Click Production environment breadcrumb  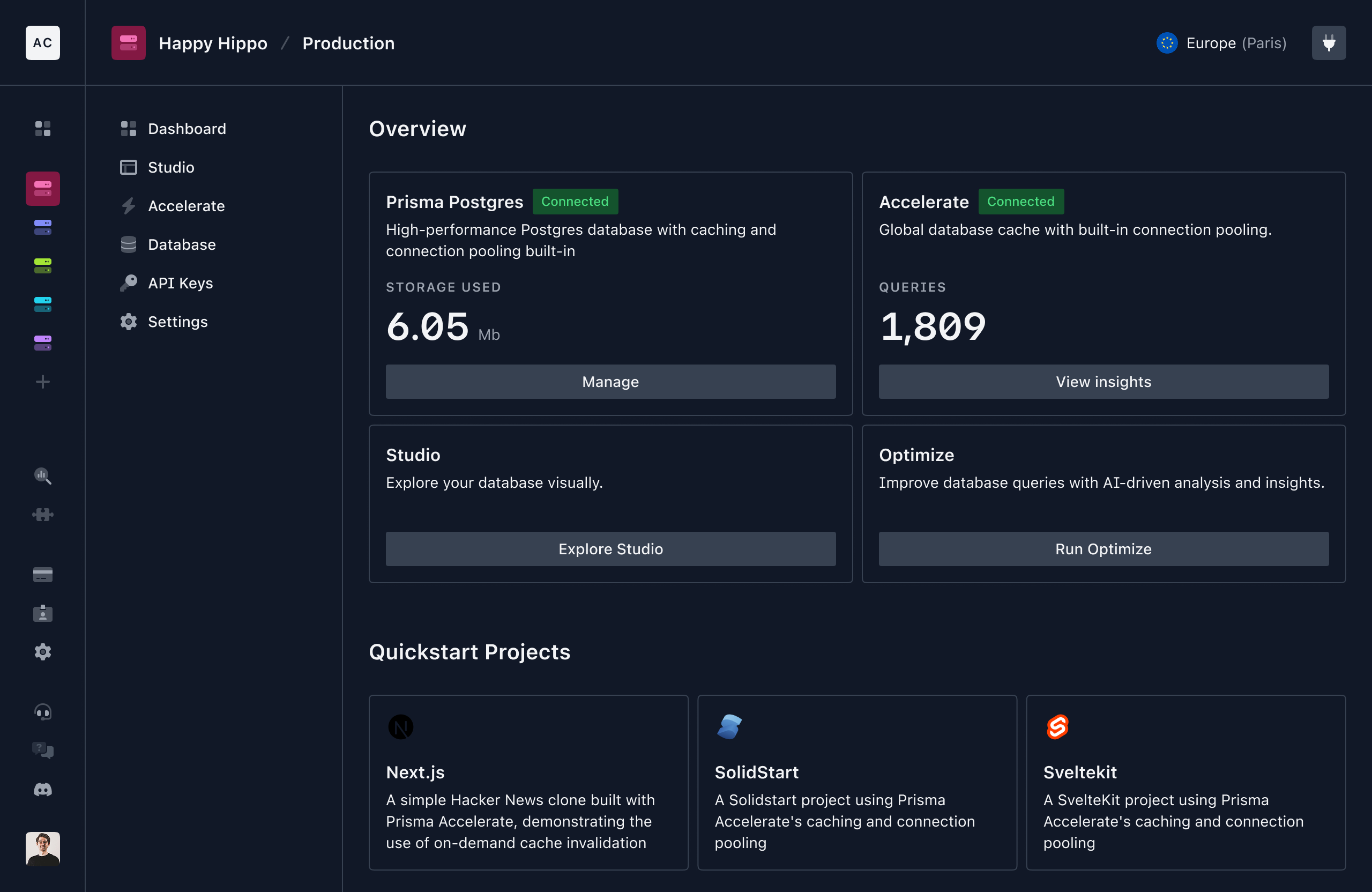[348, 43]
